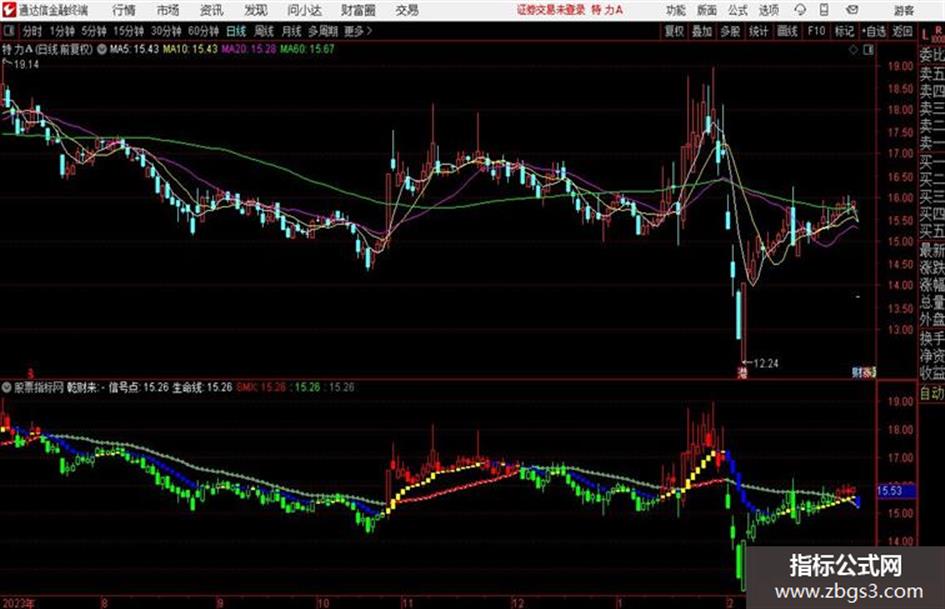
Task: Click the 12.24 lowest price label
Action: point(765,364)
